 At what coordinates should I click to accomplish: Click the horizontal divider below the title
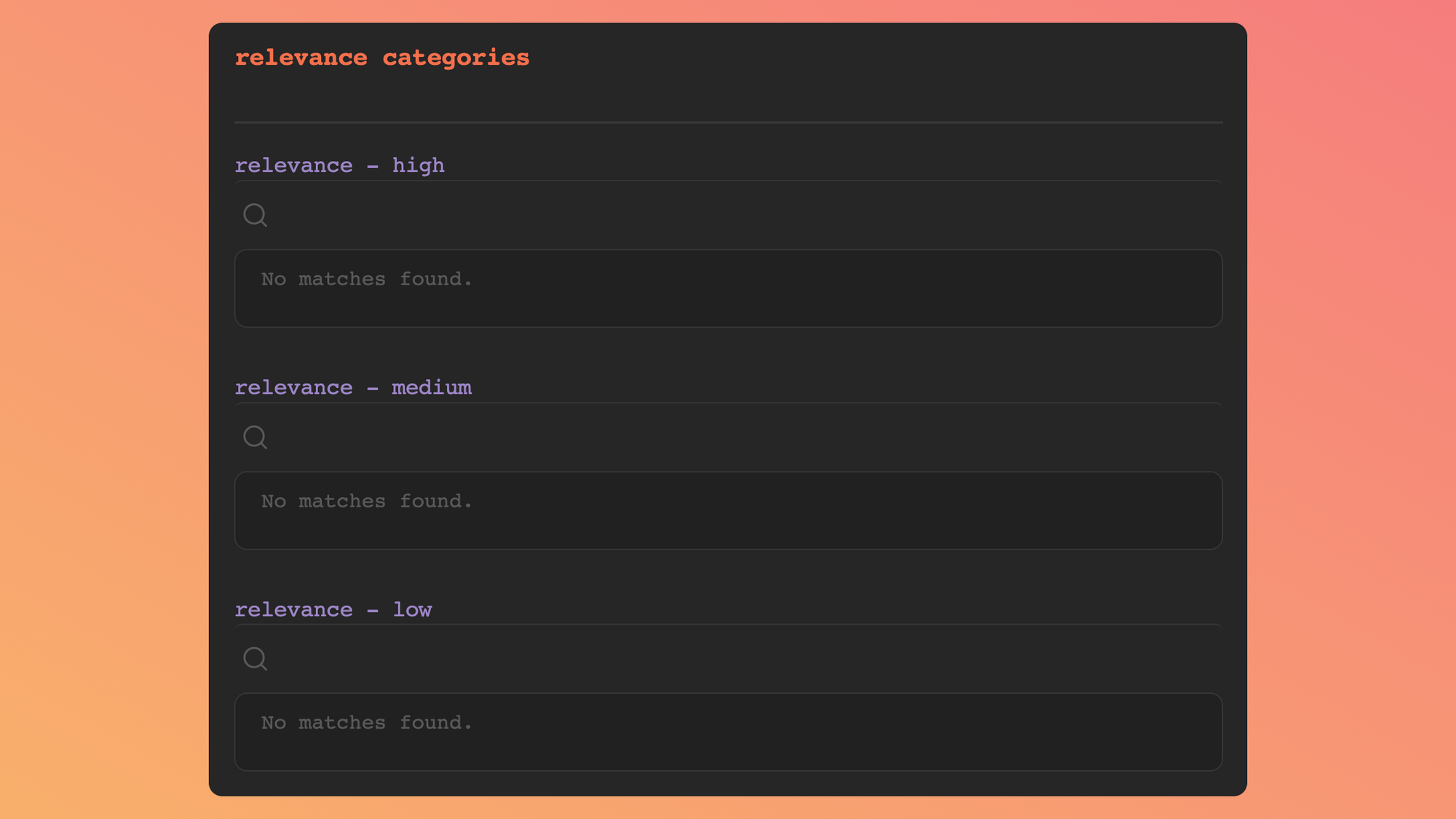tap(728, 122)
